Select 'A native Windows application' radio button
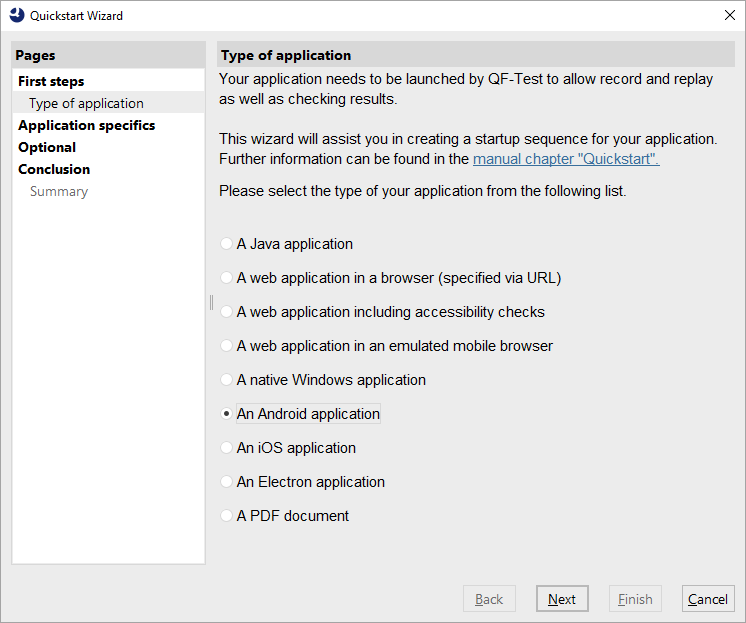Image resolution: width=746 pixels, height=623 pixels. tap(227, 380)
